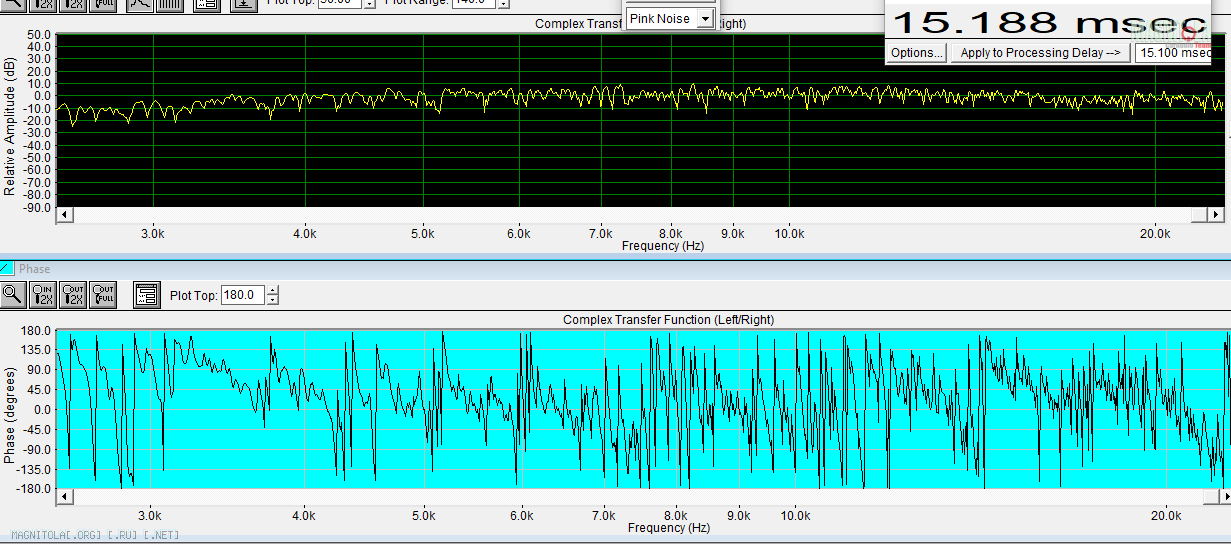Increase Phase Plot Top with up arrow
Image resolution: width=1231 pixels, height=544 pixels.
273,290
